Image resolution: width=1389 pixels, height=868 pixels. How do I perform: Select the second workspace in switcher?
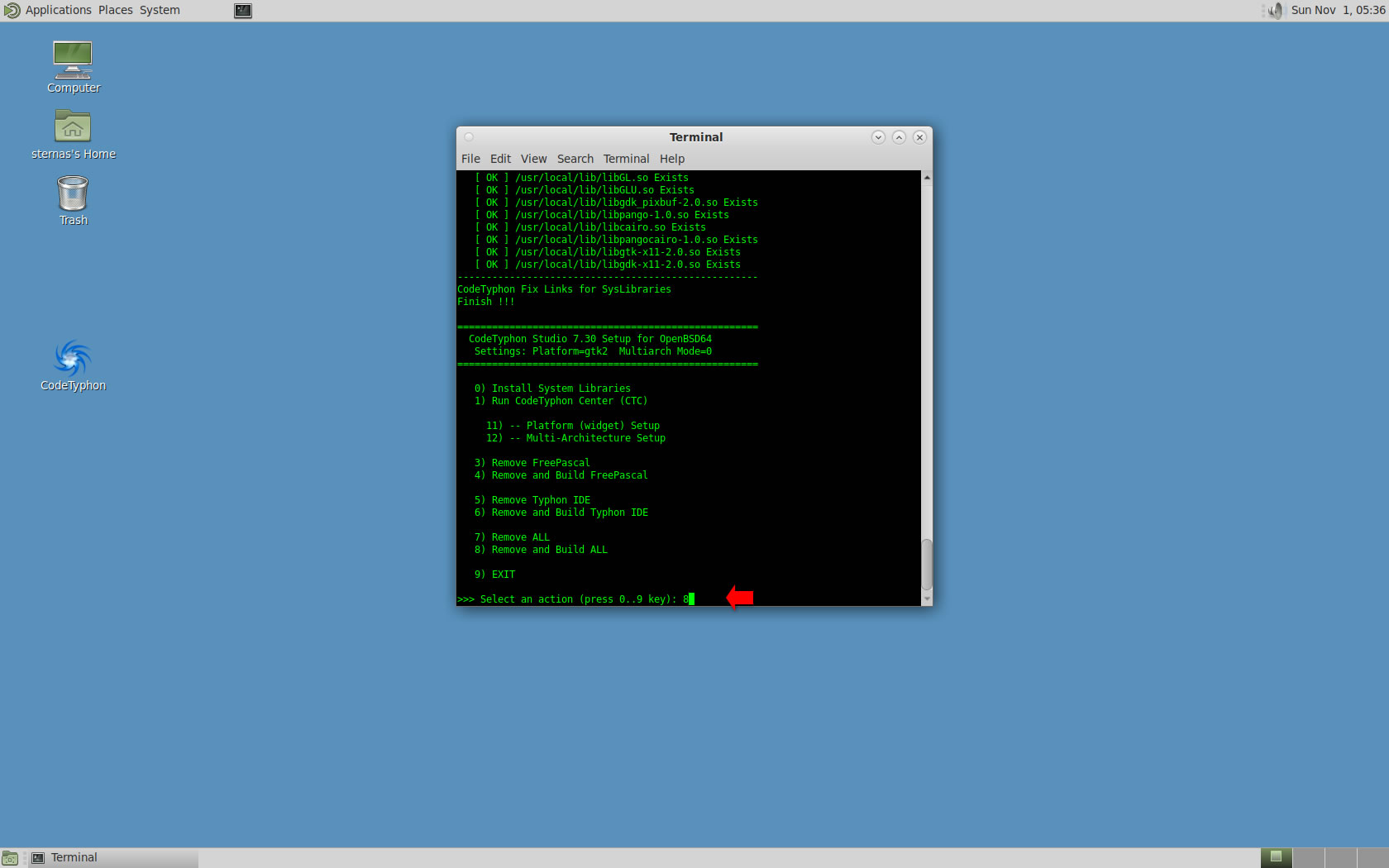1308,858
